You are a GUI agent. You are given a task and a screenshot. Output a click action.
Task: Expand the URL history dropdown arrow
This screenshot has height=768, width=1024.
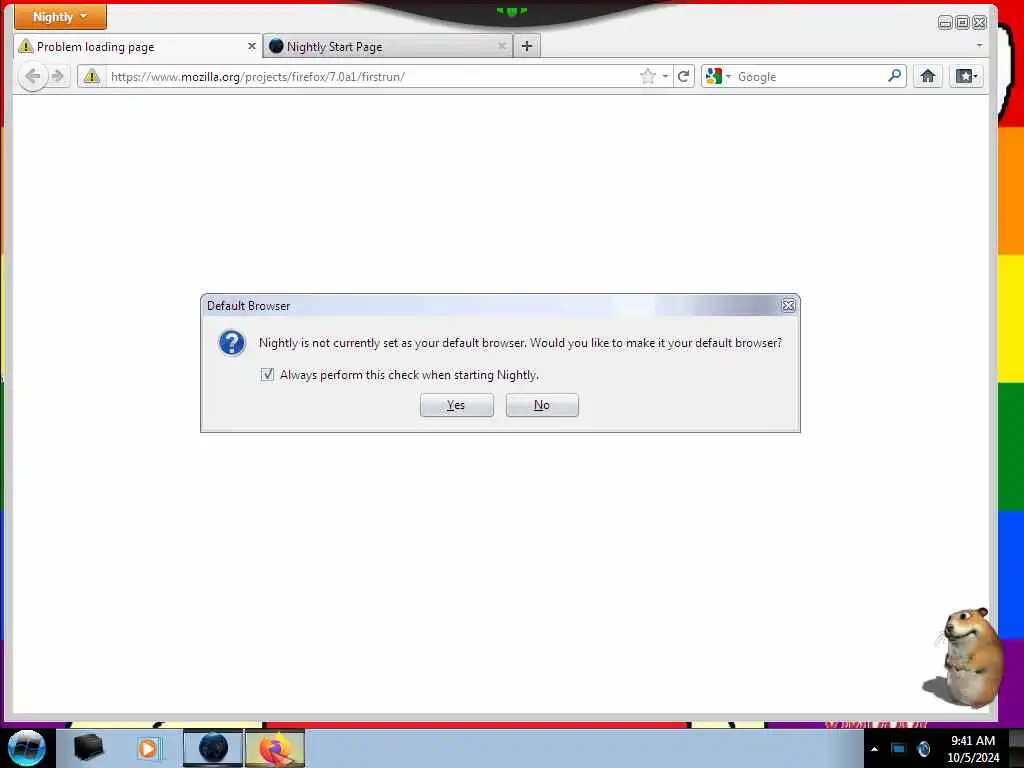(x=665, y=76)
